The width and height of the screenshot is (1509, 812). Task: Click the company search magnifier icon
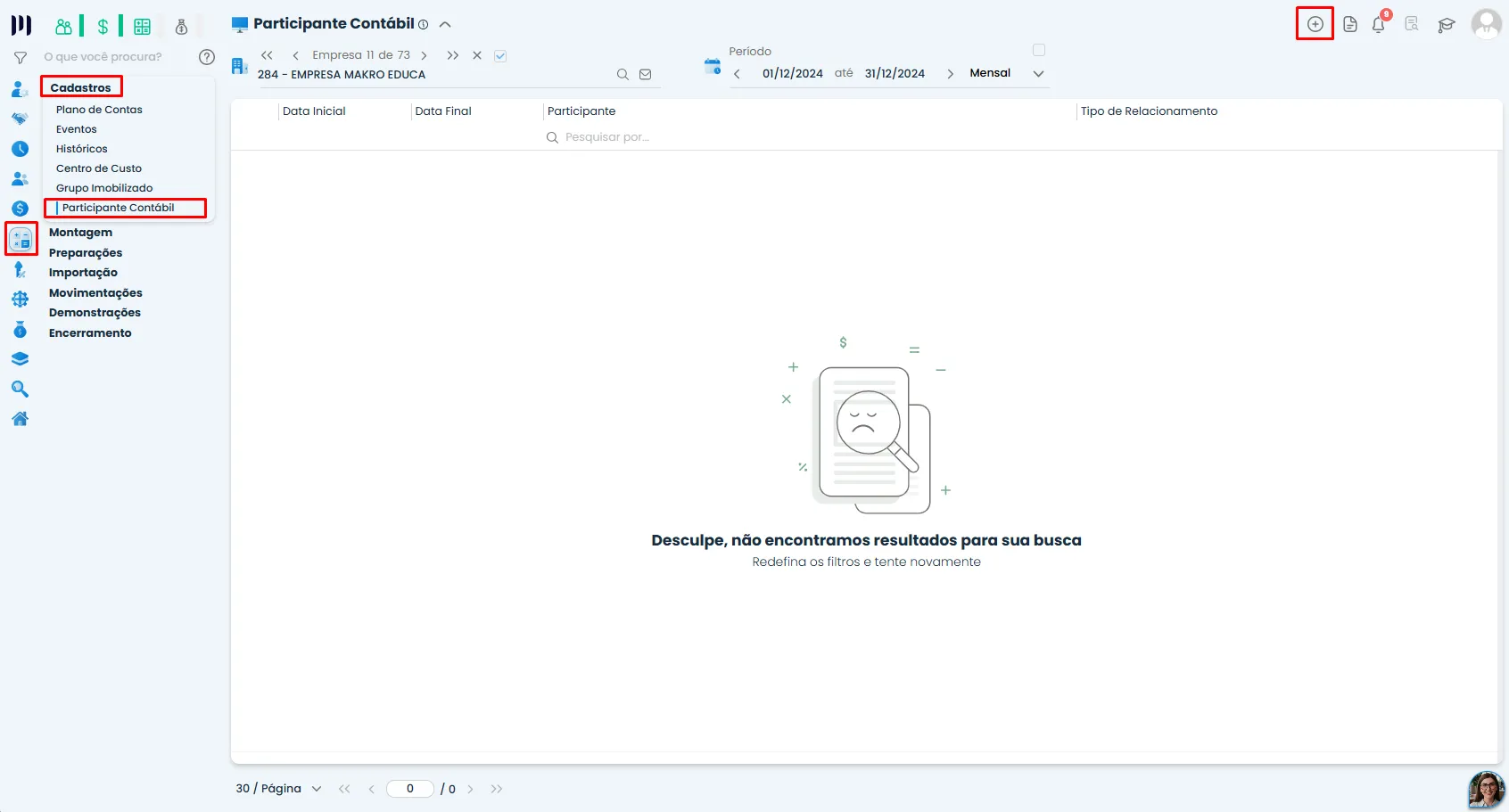(623, 75)
